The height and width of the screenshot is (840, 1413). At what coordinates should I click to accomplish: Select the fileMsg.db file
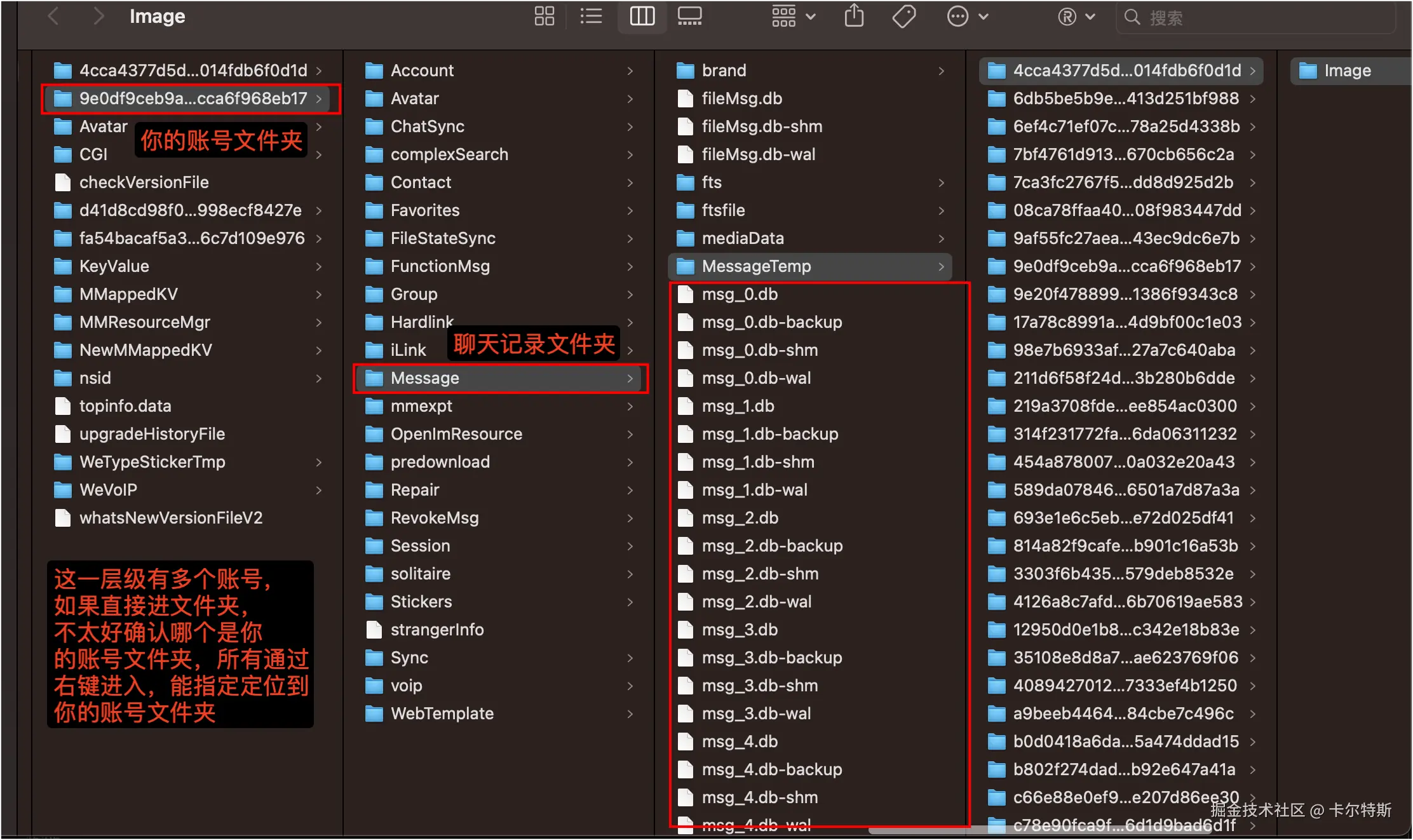click(741, 98)
